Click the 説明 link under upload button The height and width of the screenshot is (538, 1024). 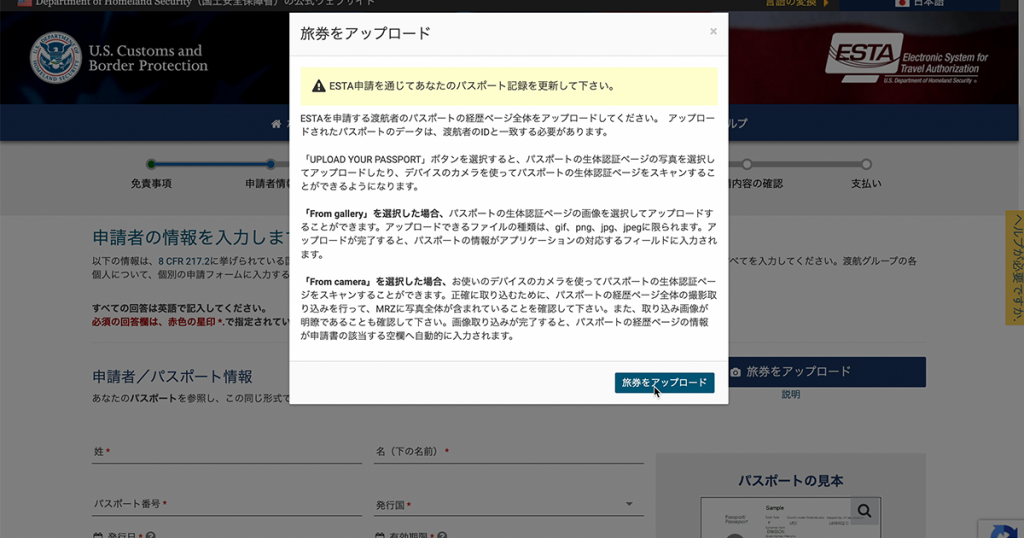[791, 395]
